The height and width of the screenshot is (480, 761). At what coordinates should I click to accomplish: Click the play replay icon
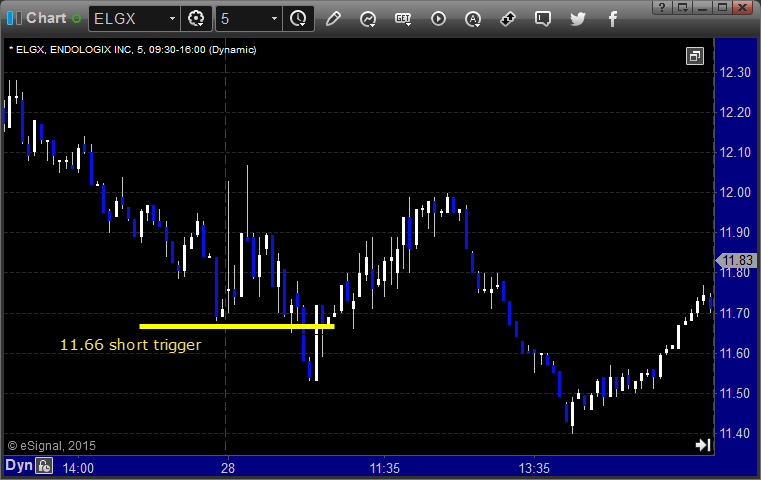(438, 19)
